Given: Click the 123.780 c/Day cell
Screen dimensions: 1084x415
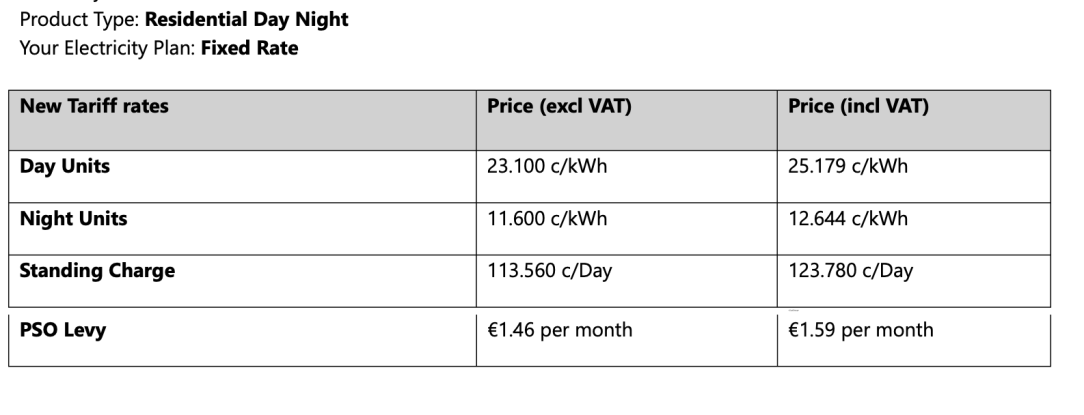Looking at the screenshot, I should (x=913, y=281).
